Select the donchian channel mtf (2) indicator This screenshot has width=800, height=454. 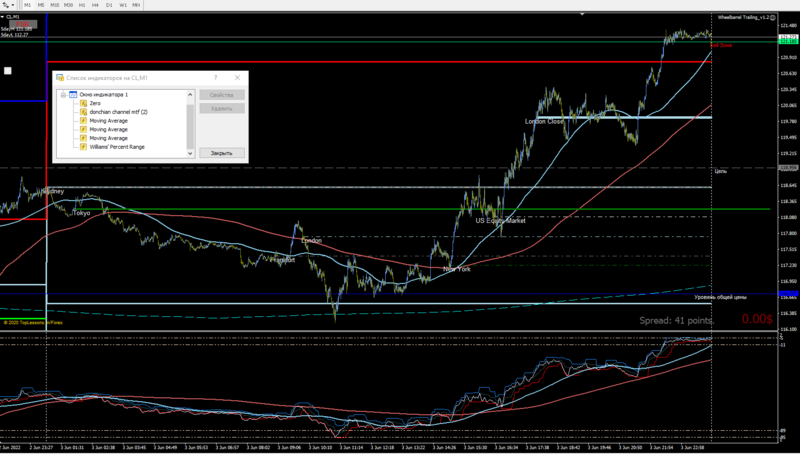(x=118, y=112)
